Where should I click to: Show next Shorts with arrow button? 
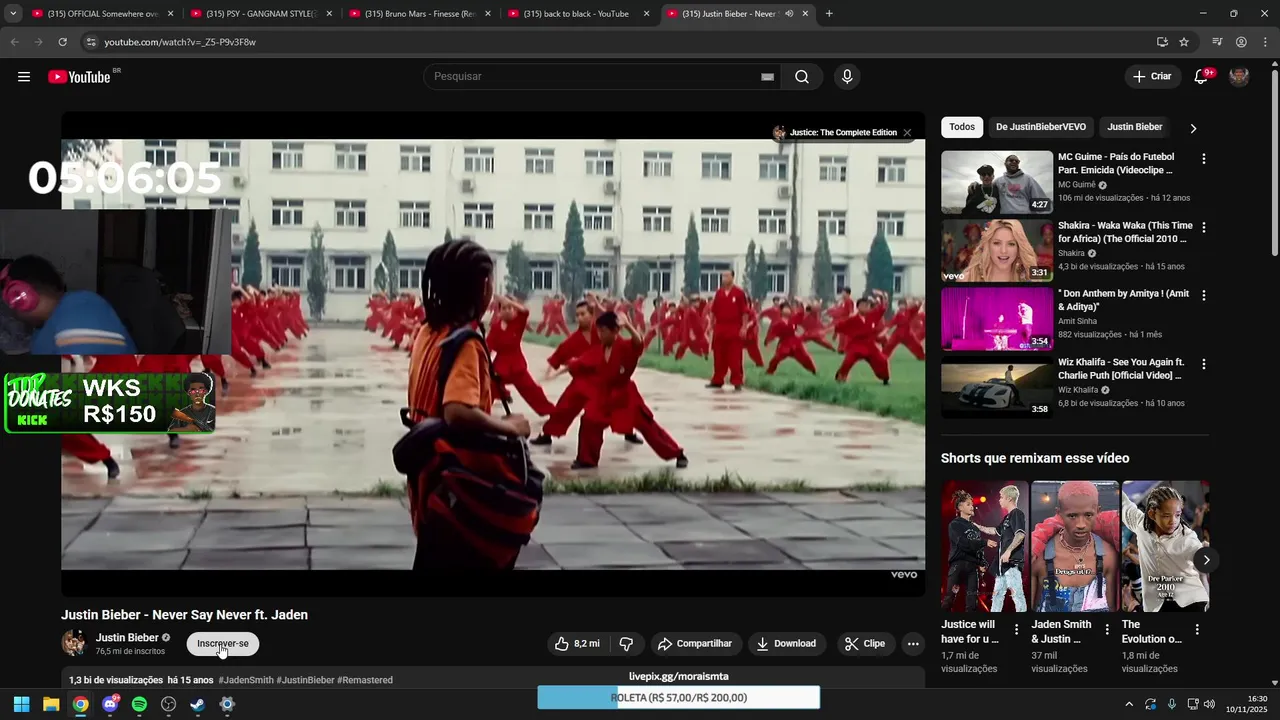pyautogui.click(x=1206, y=560)
